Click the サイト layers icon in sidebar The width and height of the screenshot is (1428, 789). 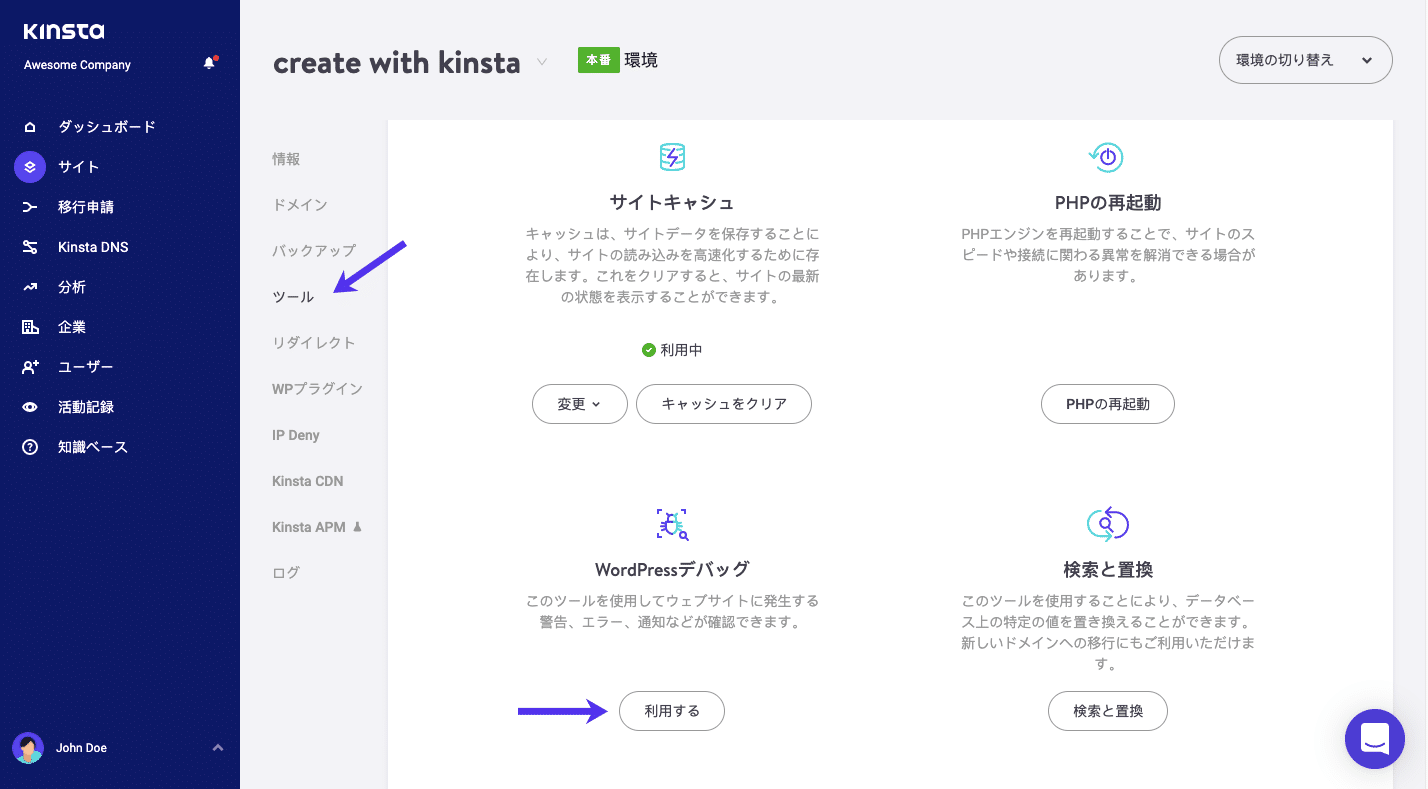click(x=30, y=167)
